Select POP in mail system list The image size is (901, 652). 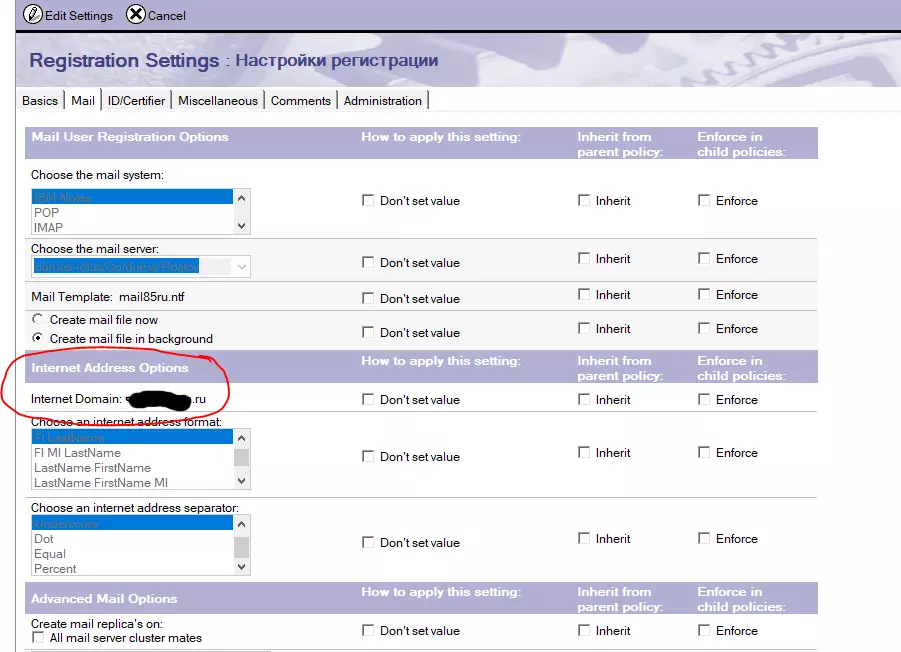[x=47, y=213]
